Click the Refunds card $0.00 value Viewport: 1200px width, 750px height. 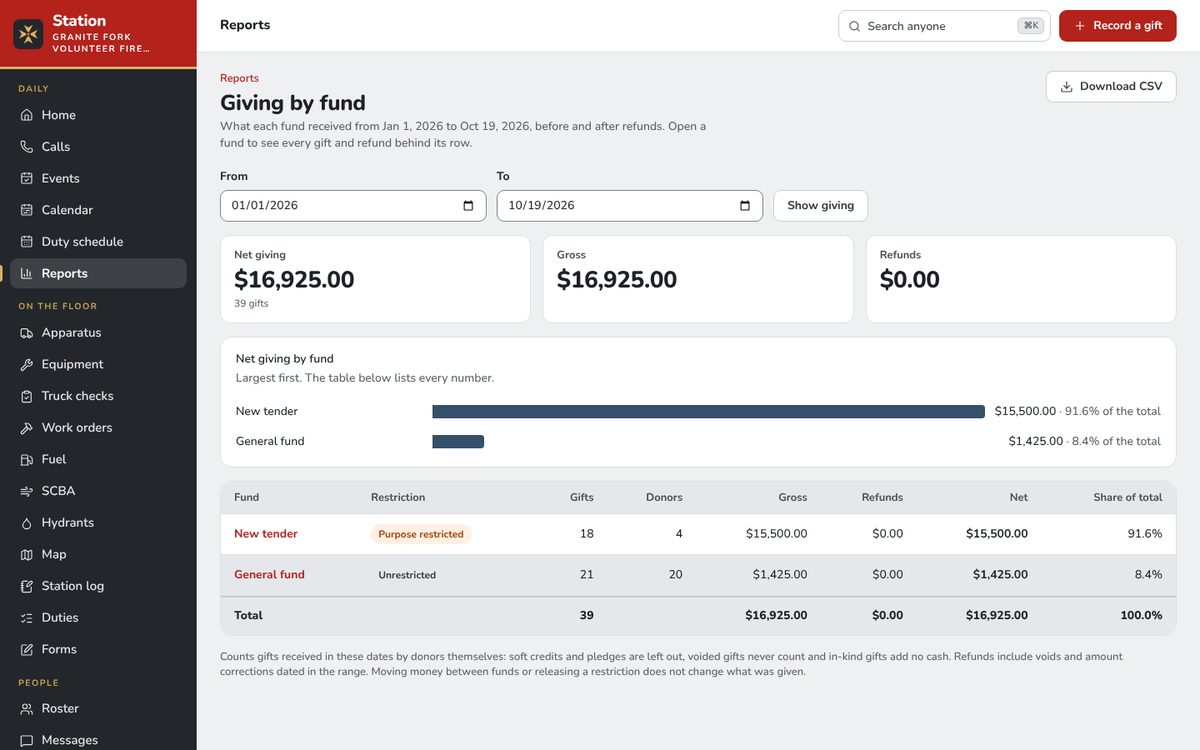pyautogui.click(x=910, y=280)
